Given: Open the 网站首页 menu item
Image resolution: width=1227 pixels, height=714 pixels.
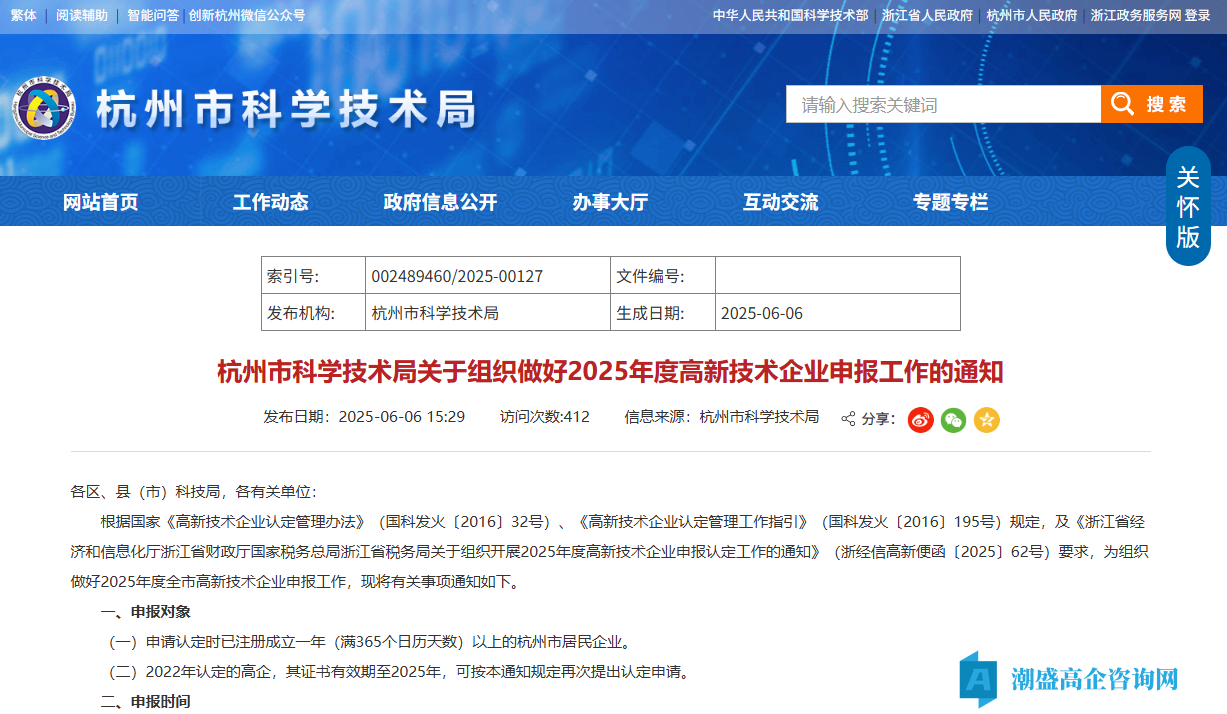Looking at the screenshot, I should (x=100, y=202).
